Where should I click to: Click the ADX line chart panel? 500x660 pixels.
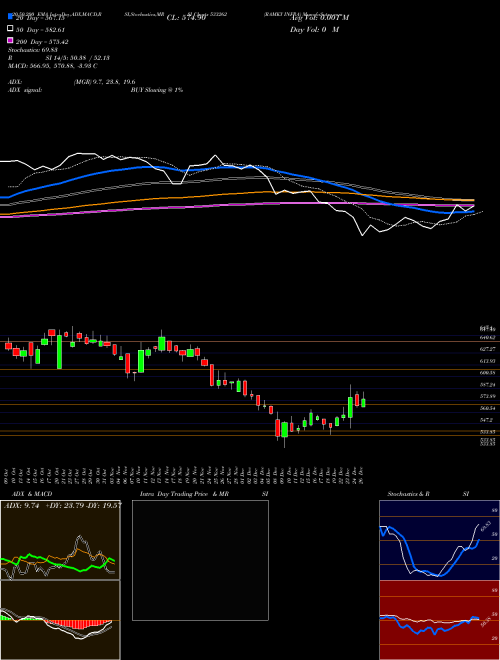(60, 540)
